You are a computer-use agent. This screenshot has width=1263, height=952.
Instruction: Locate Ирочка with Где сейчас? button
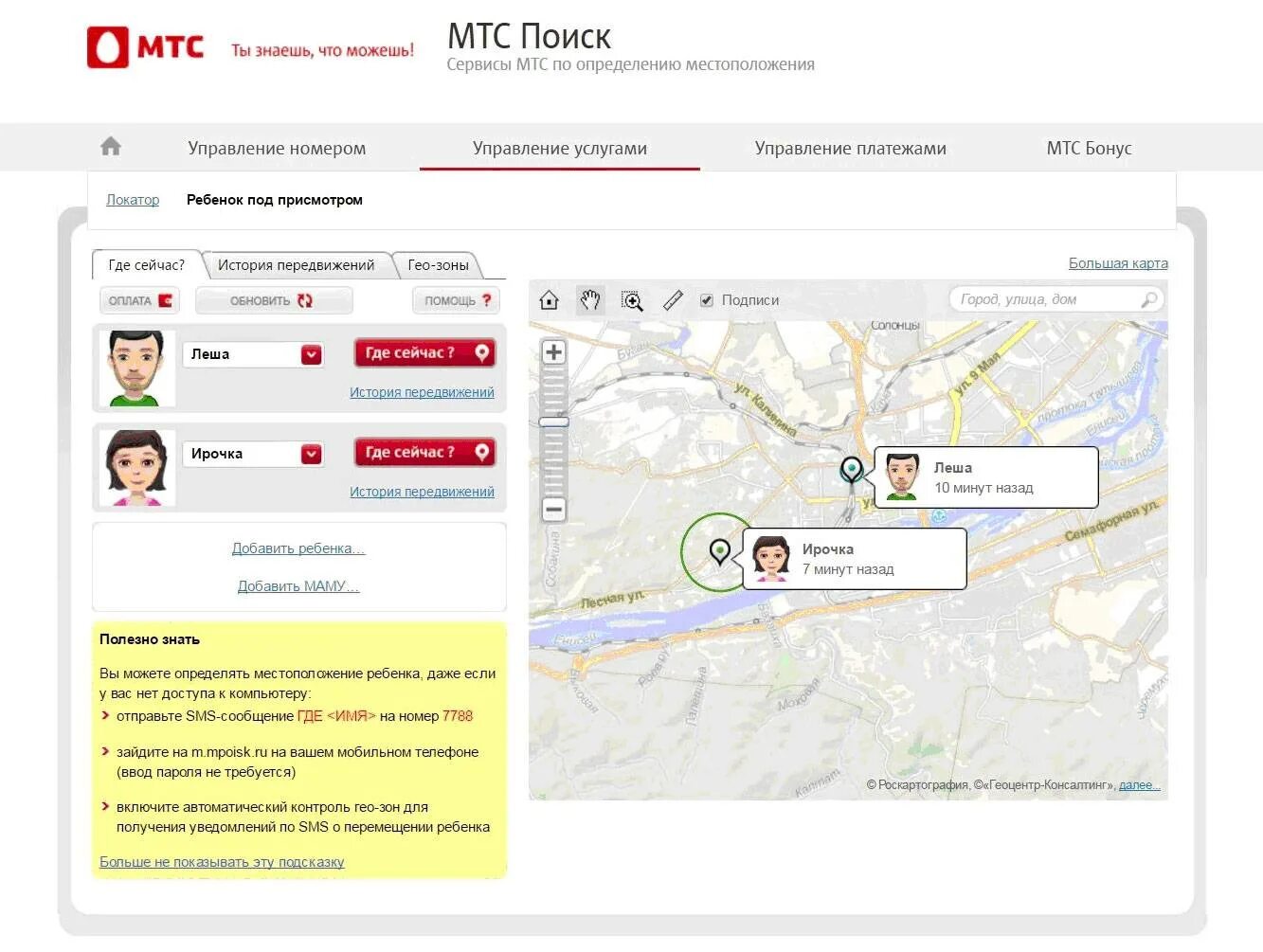click(x=425, y=452)
